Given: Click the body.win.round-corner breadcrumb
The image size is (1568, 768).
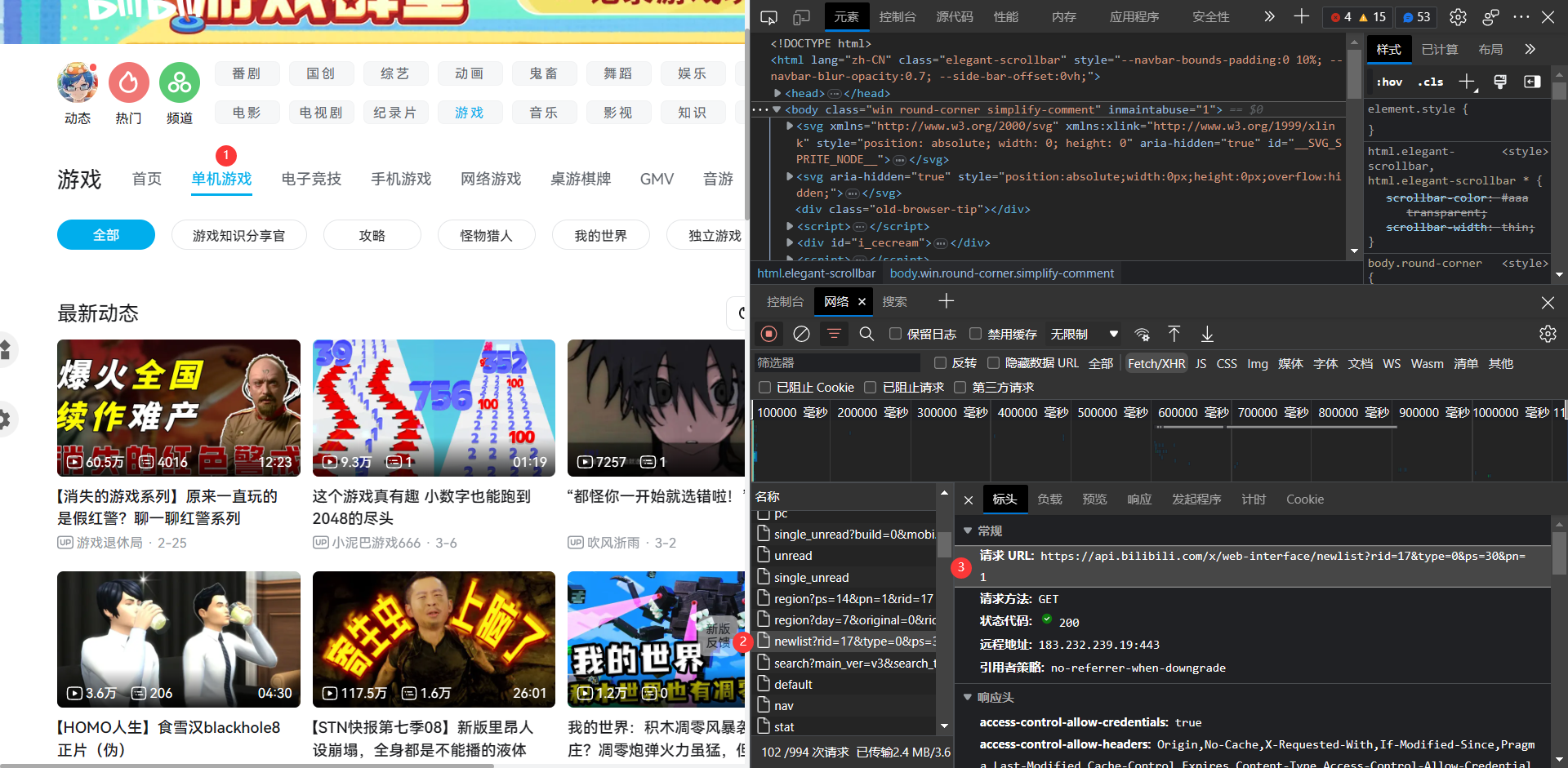Looking at the screenshot, I should coord(1001,273).
